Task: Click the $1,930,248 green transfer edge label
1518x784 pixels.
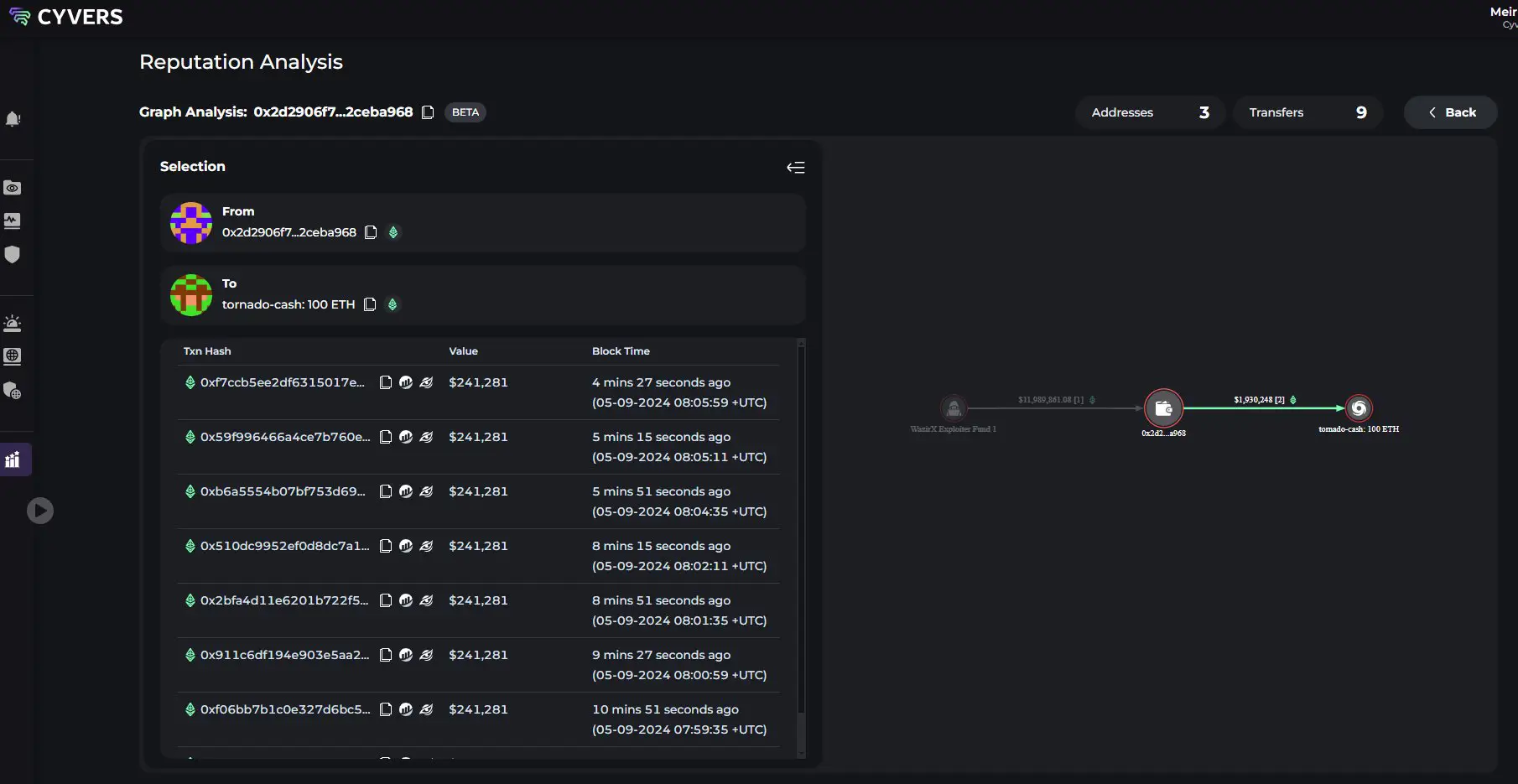Action: coord(1259,400)
